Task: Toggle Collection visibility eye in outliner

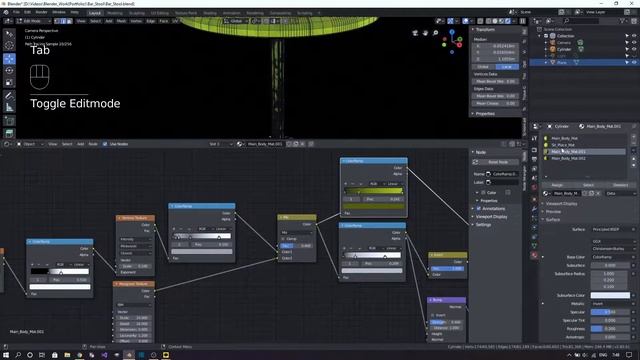Action: [x=634, y=36]
